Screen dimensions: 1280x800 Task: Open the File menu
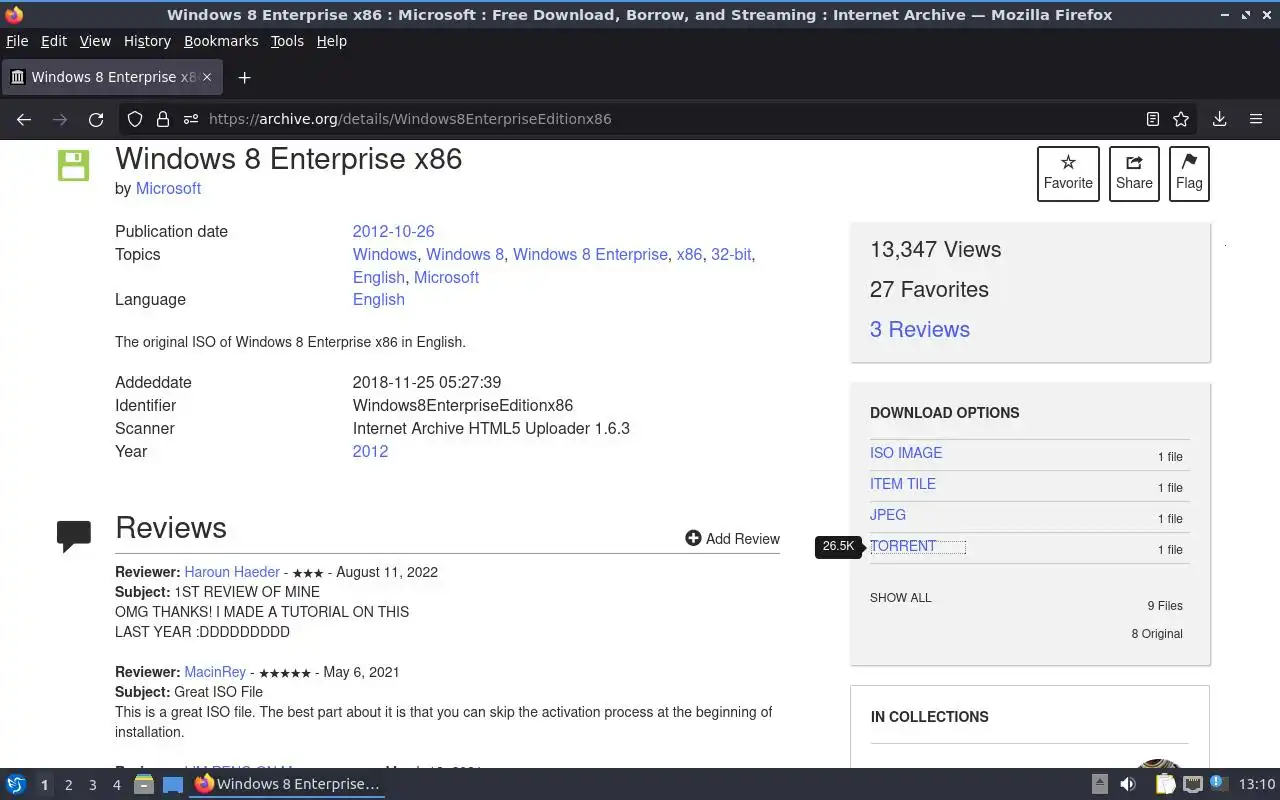17,41
